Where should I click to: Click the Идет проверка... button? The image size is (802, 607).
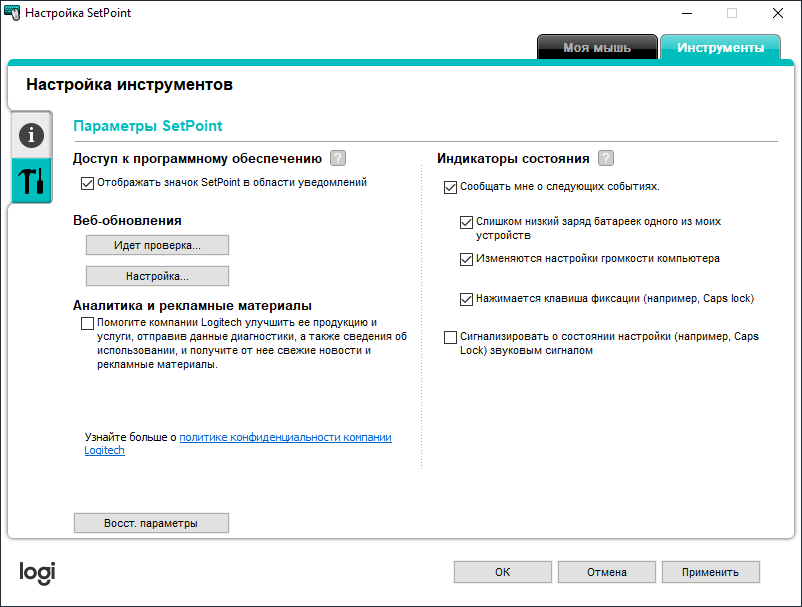click(157, 245)
